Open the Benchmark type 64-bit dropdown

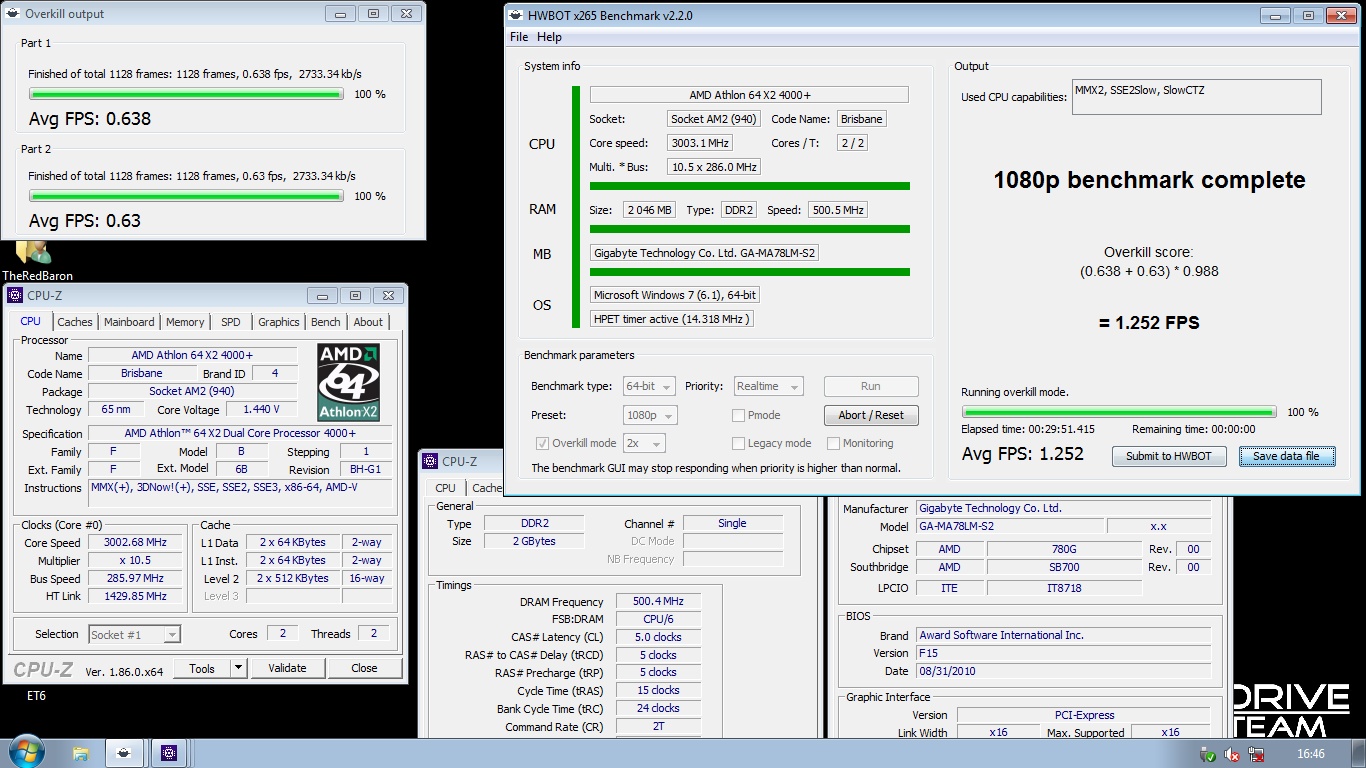pyautogui.click(x=649, y=386)
